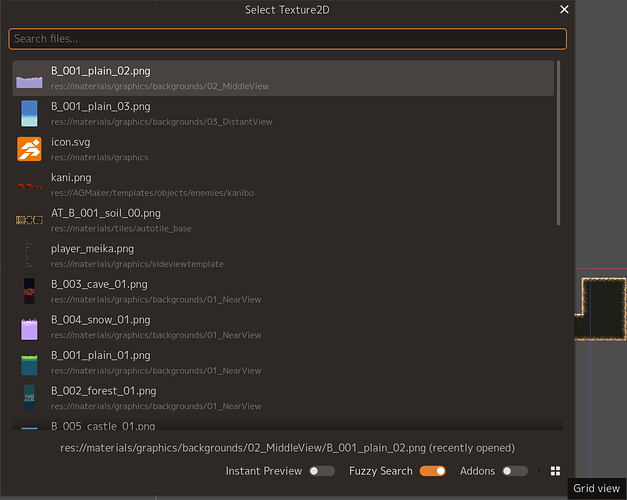This screenshot has width=627, height=500.
Task: Select the B_001_plain_03.png thumbnail
Action: click(29, 114)
